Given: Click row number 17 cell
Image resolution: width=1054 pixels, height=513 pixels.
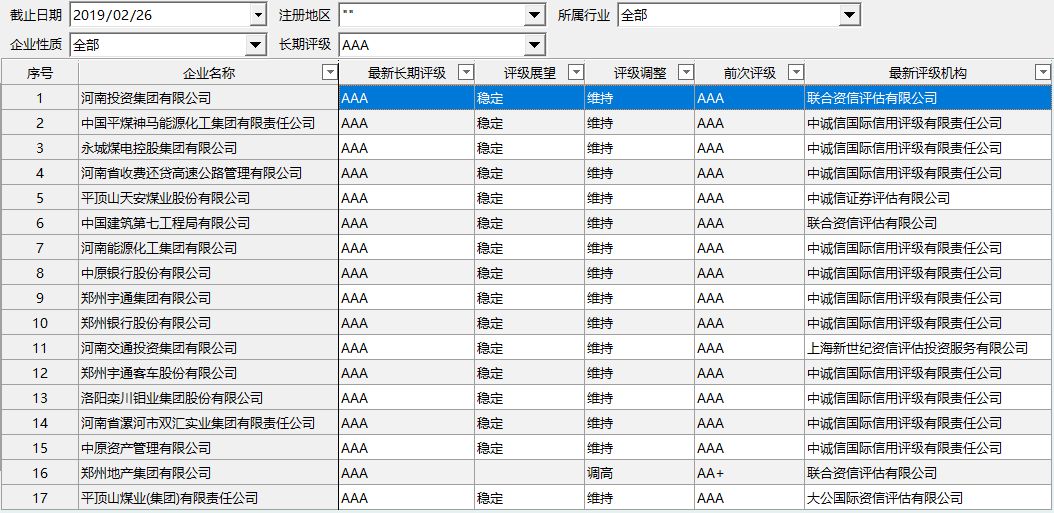Looking at the screenshot, I should tap(40, 498).
